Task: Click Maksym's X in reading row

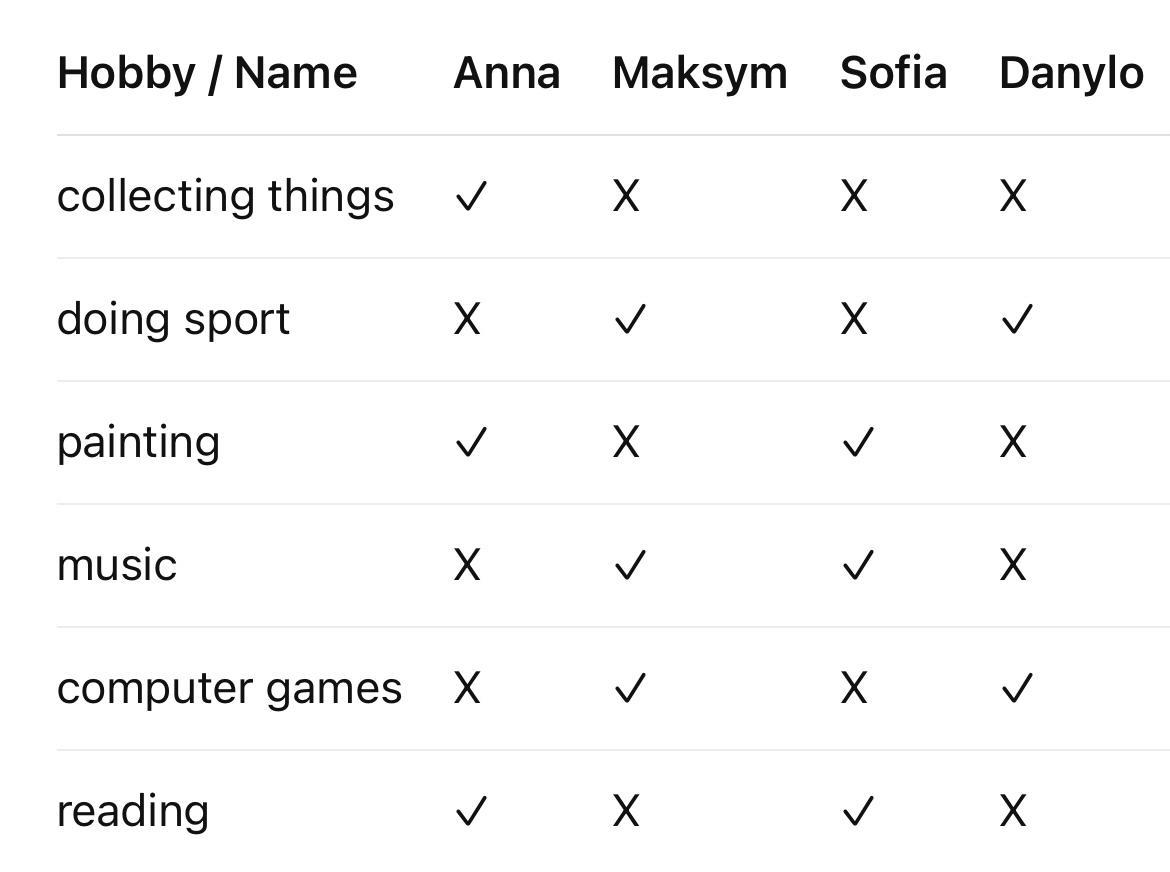Action: [625, 812]
